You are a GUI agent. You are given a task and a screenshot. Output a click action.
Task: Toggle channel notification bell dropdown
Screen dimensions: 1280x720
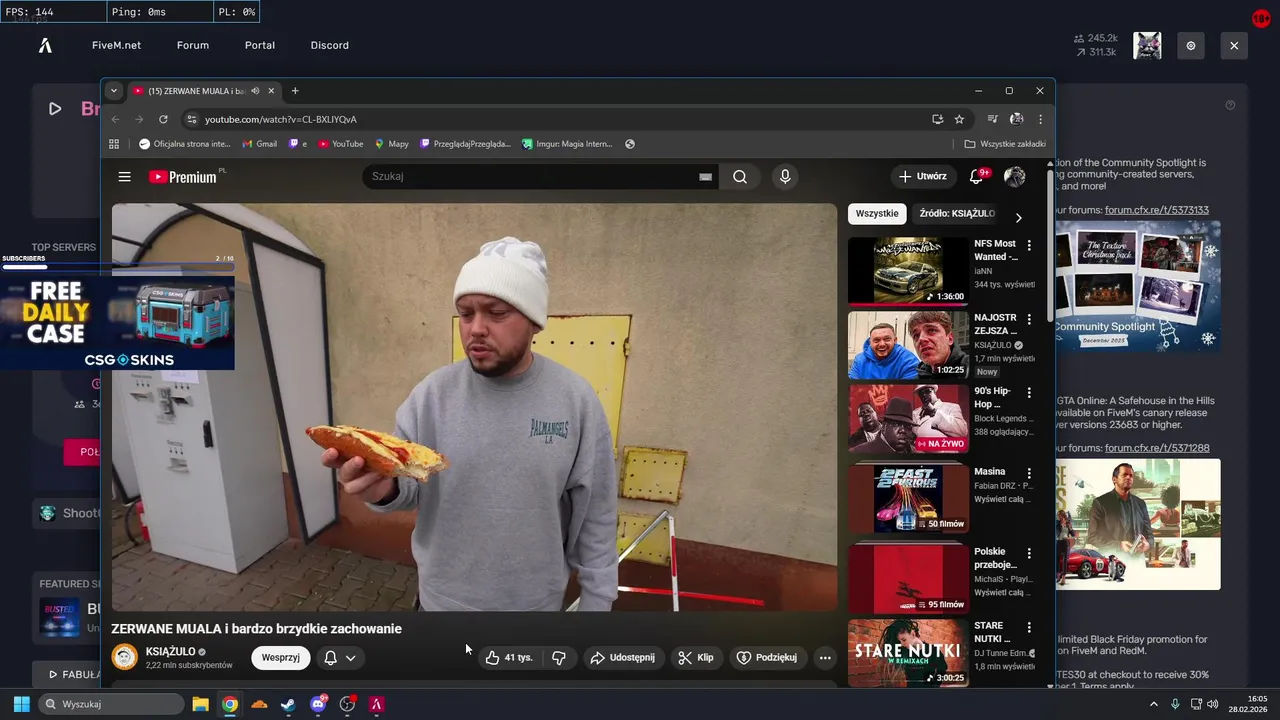tap(339, 658)
